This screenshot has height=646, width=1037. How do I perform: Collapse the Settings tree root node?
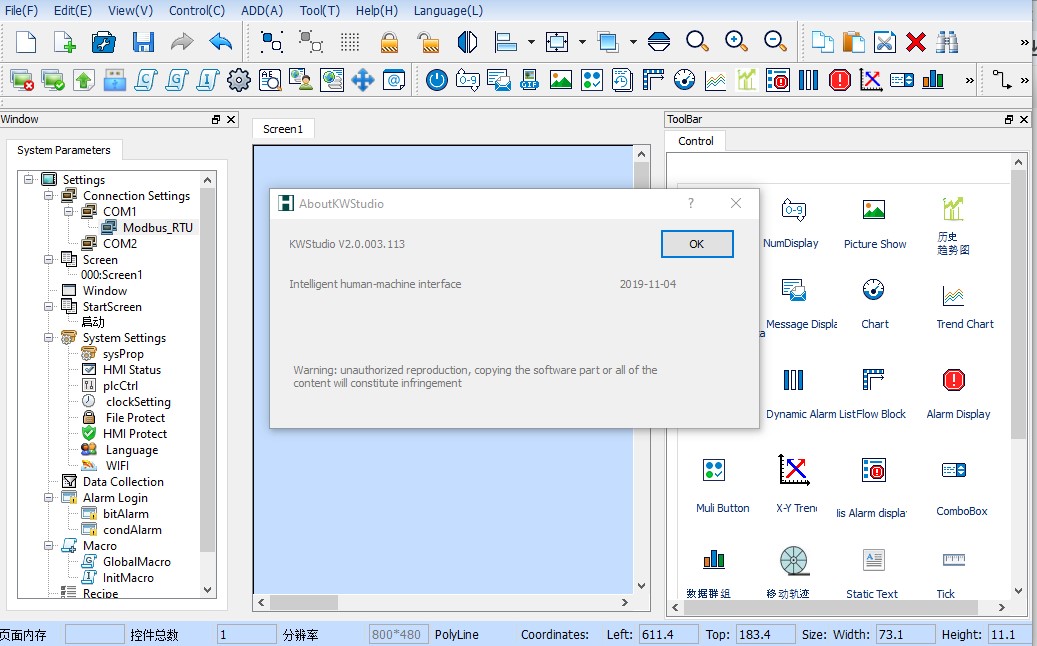(28, 179)
